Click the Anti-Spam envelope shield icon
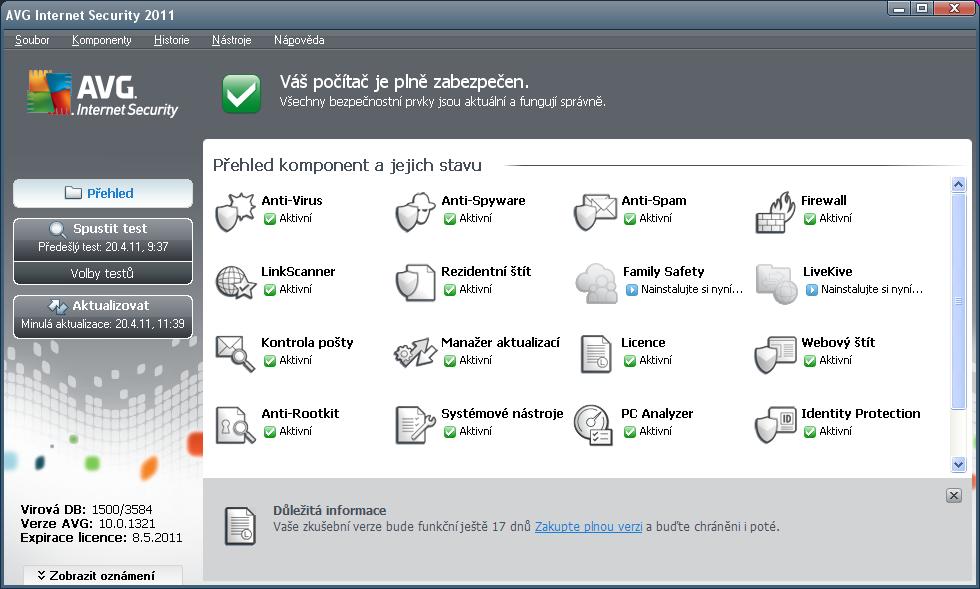This screenshot has width=980, height=589. [595, 211]
